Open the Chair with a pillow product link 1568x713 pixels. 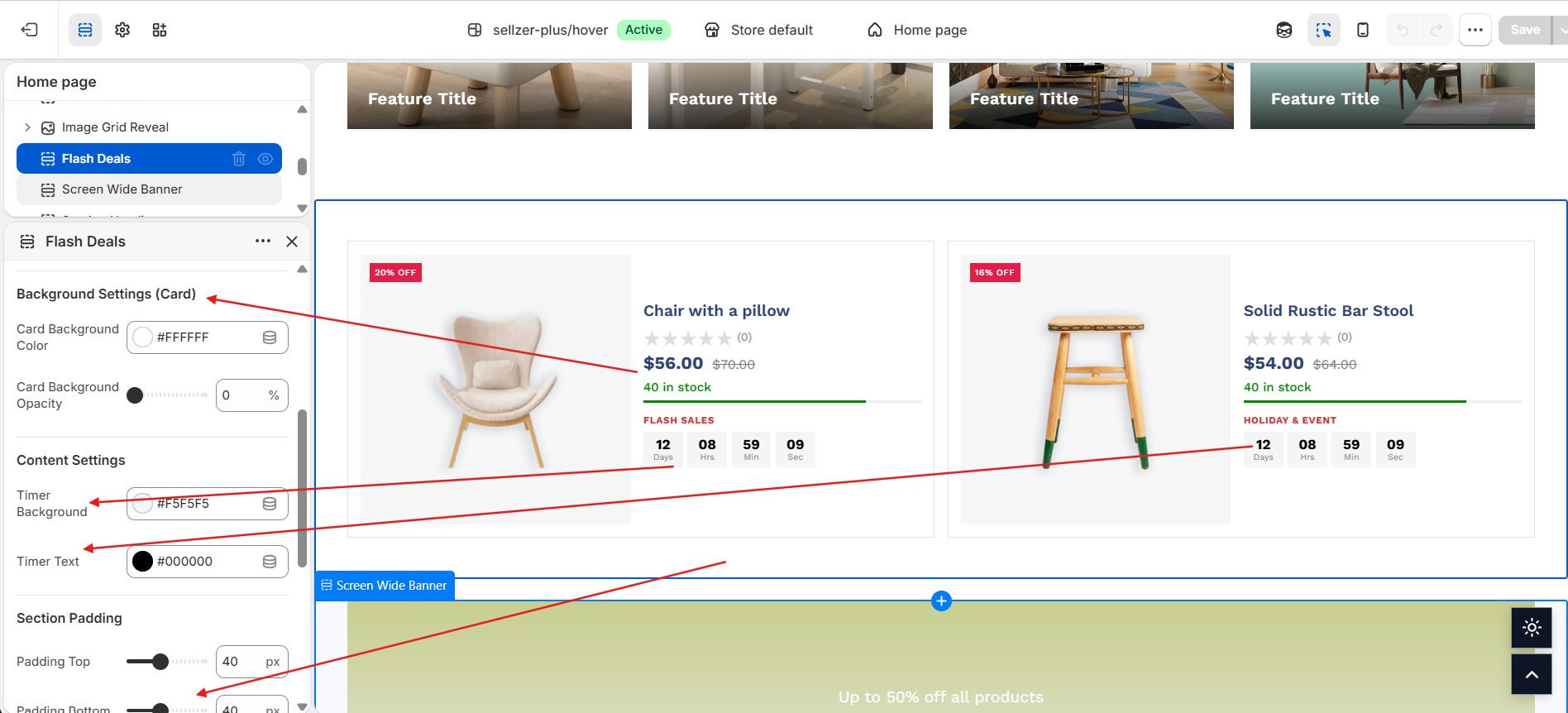click(x=716, y=311)
